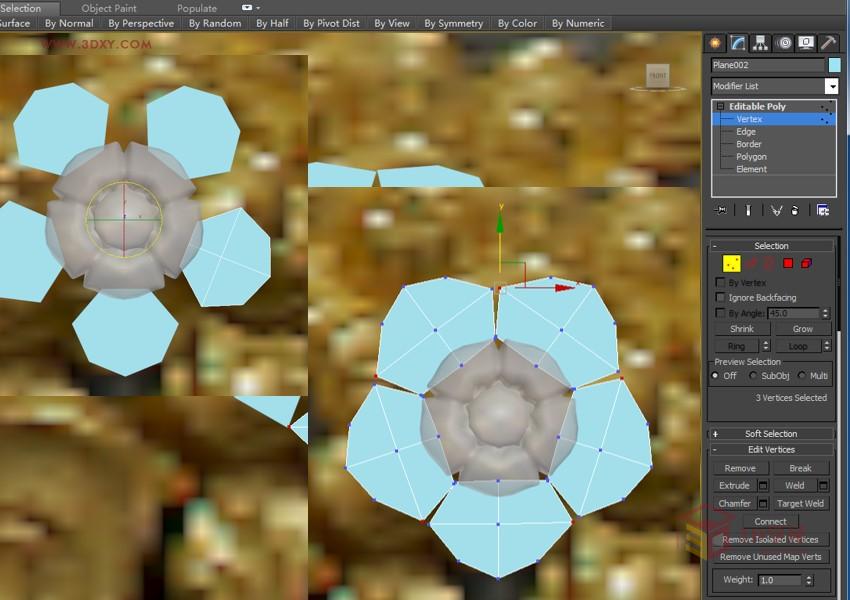
Task: Switch to the Object Paint ribbon tab
Action: [x=110, y=7]
